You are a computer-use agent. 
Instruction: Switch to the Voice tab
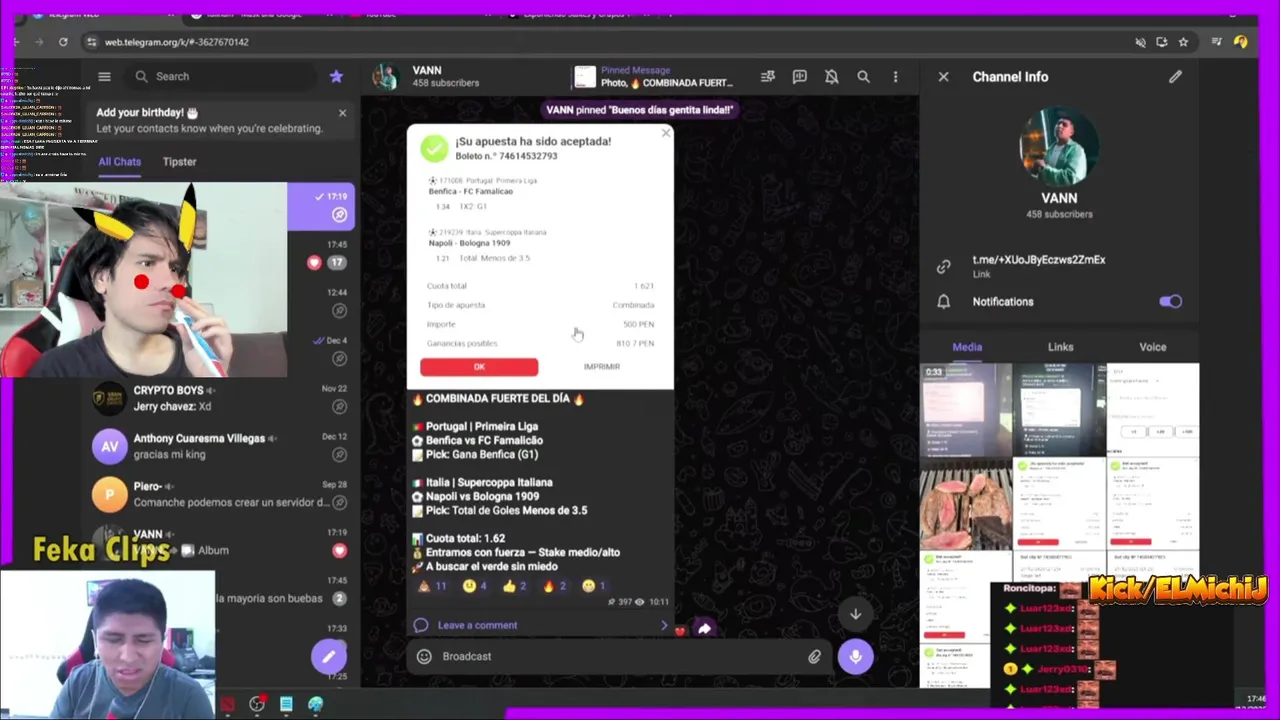click(1153, 347)
